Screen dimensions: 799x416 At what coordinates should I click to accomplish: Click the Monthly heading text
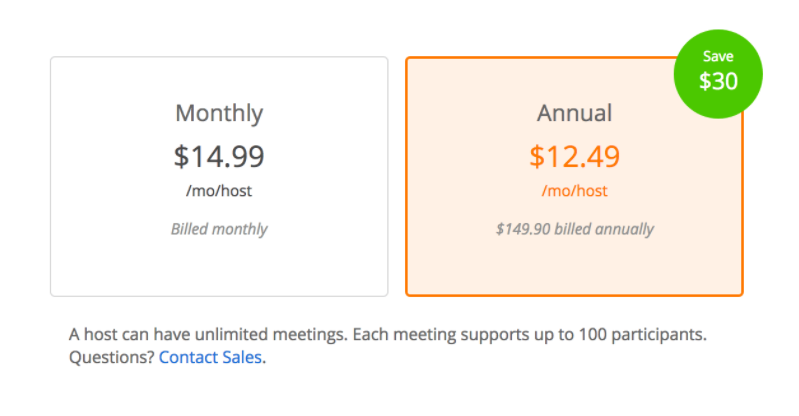tap(219, 113)
